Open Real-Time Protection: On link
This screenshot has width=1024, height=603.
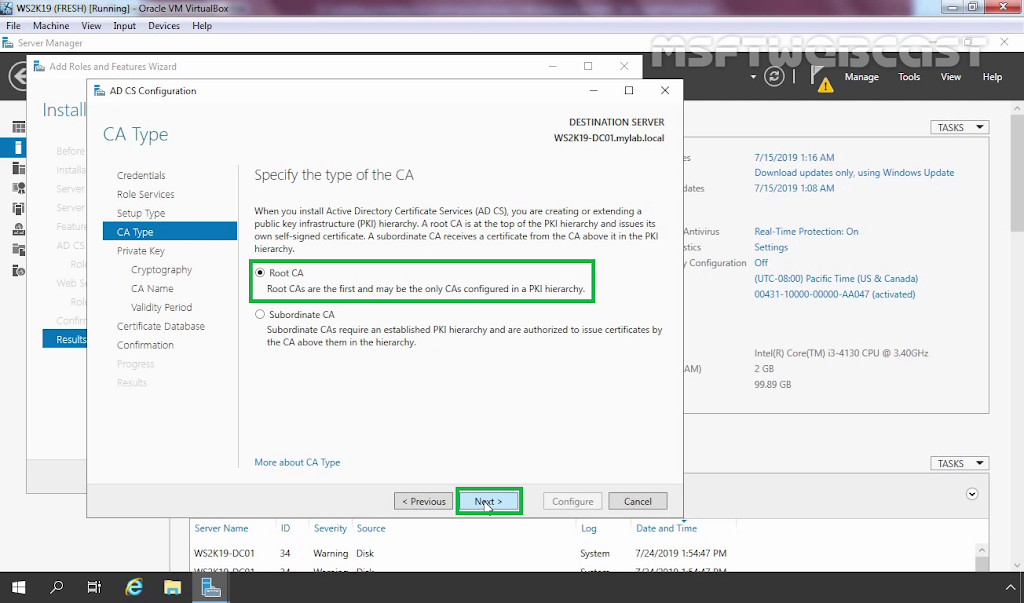pyautogui.click(x=806, y=231)
